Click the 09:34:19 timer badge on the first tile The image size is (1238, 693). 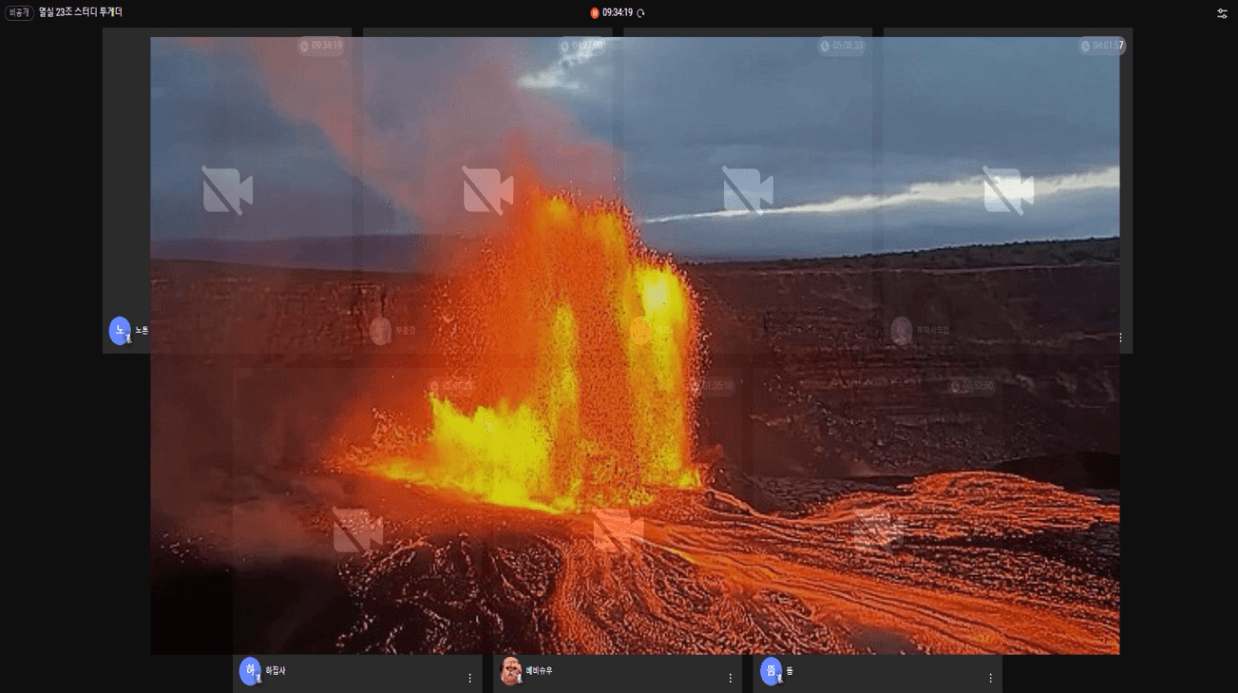tap(321, 45)
